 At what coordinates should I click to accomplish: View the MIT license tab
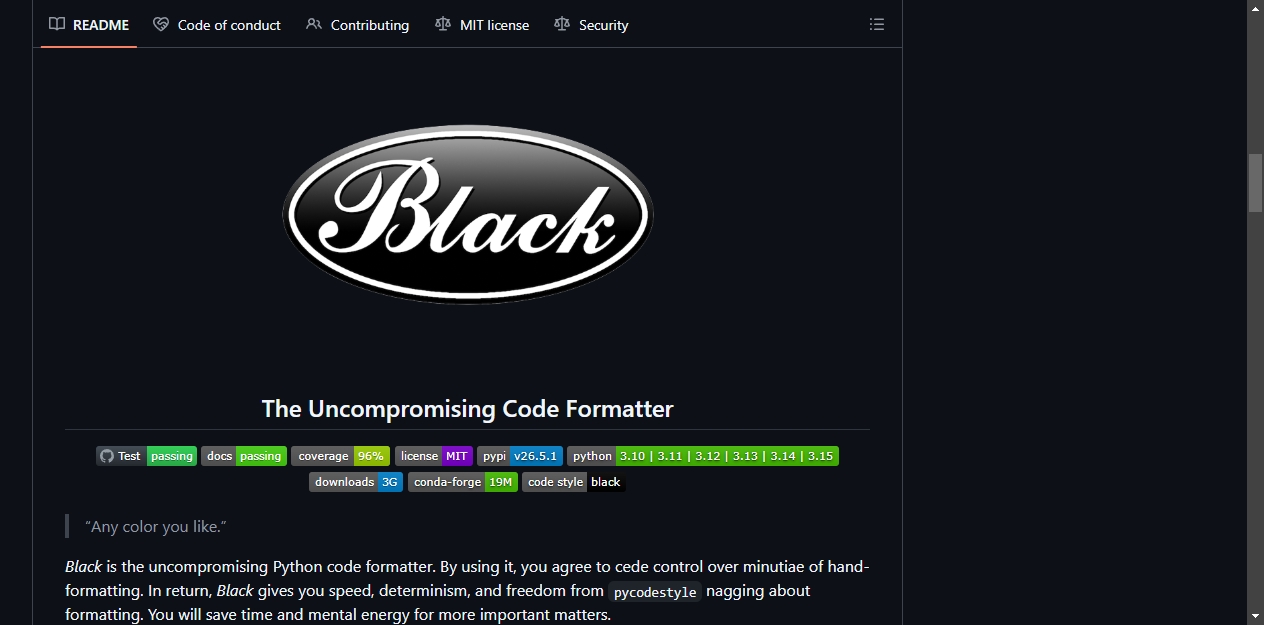pos(482,25)
